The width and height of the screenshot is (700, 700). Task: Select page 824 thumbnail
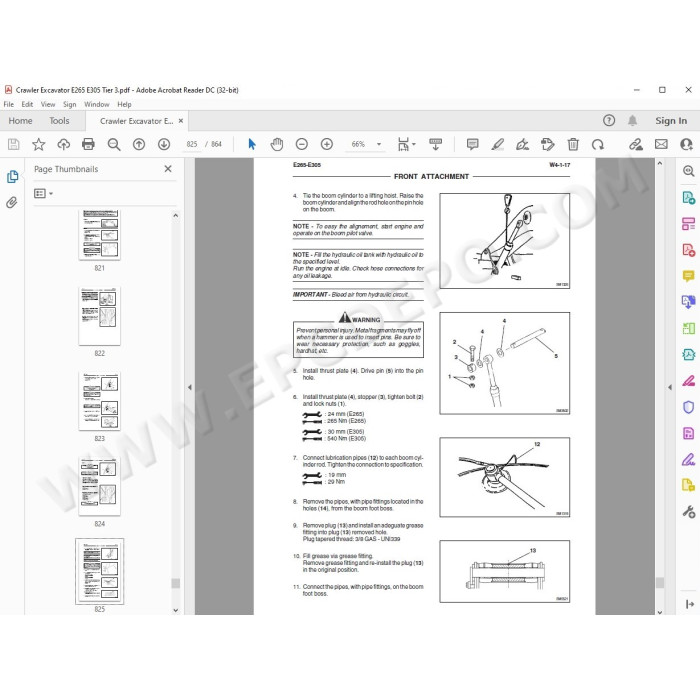[x=100, y=486]
